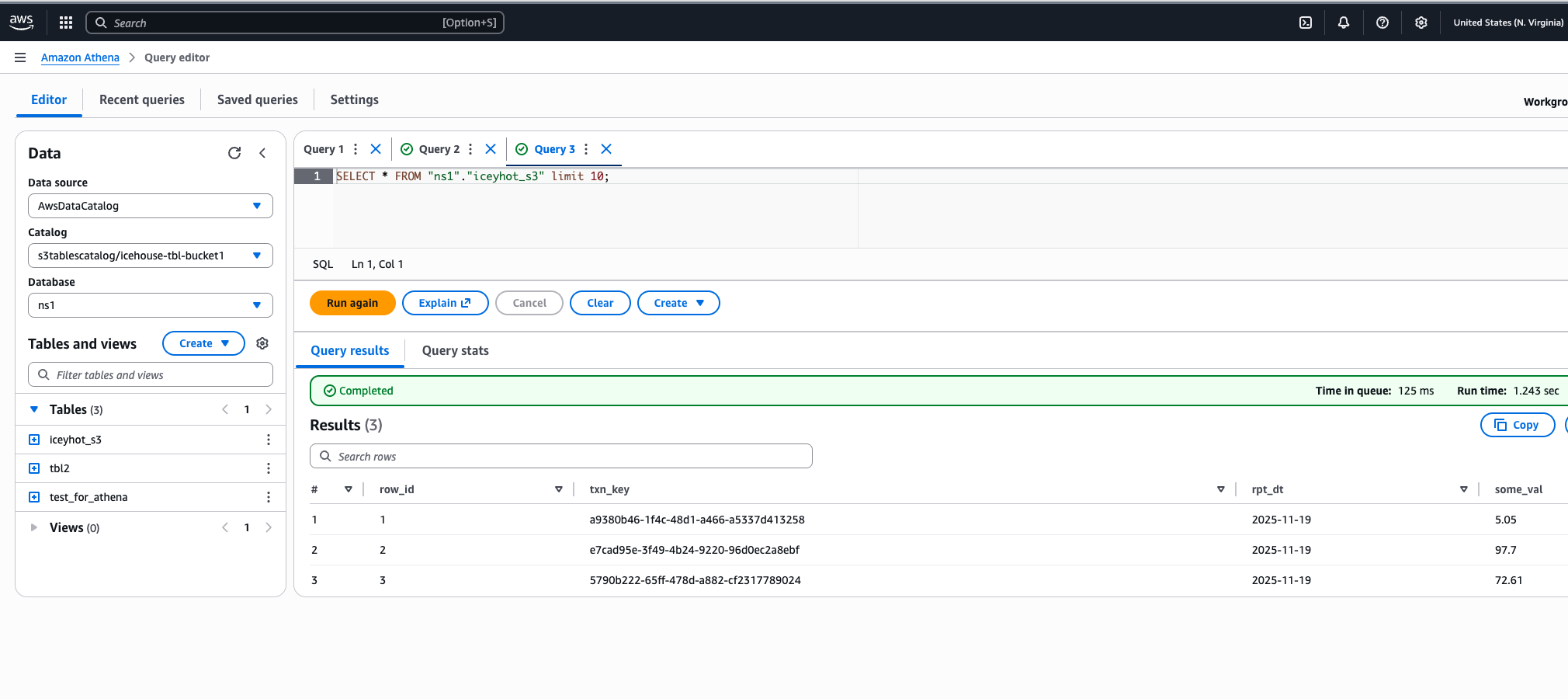Image resolution: width=1568 pixels, height=699 pixels.
Task: Expand tbl2 table columns
Action: point(34,468)
